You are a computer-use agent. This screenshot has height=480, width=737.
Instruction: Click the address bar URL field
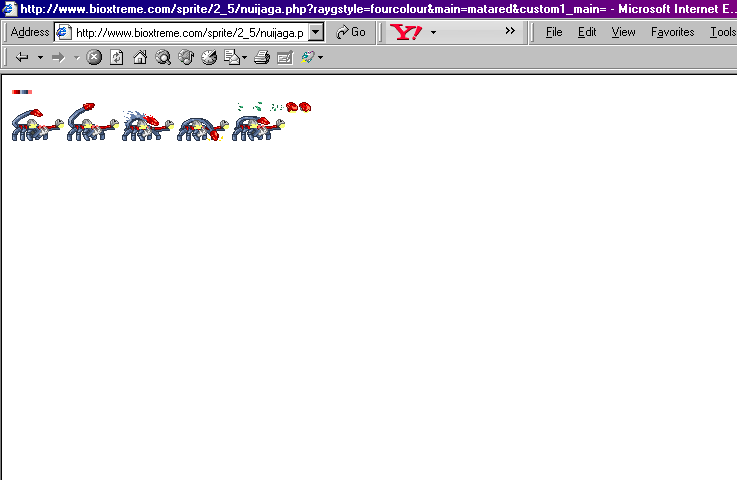[x=189, y=32]
